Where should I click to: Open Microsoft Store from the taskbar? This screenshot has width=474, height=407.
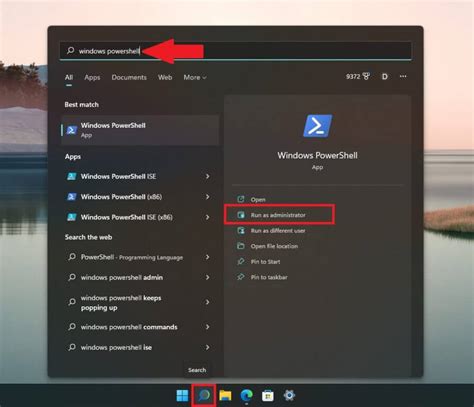[268, 395]
